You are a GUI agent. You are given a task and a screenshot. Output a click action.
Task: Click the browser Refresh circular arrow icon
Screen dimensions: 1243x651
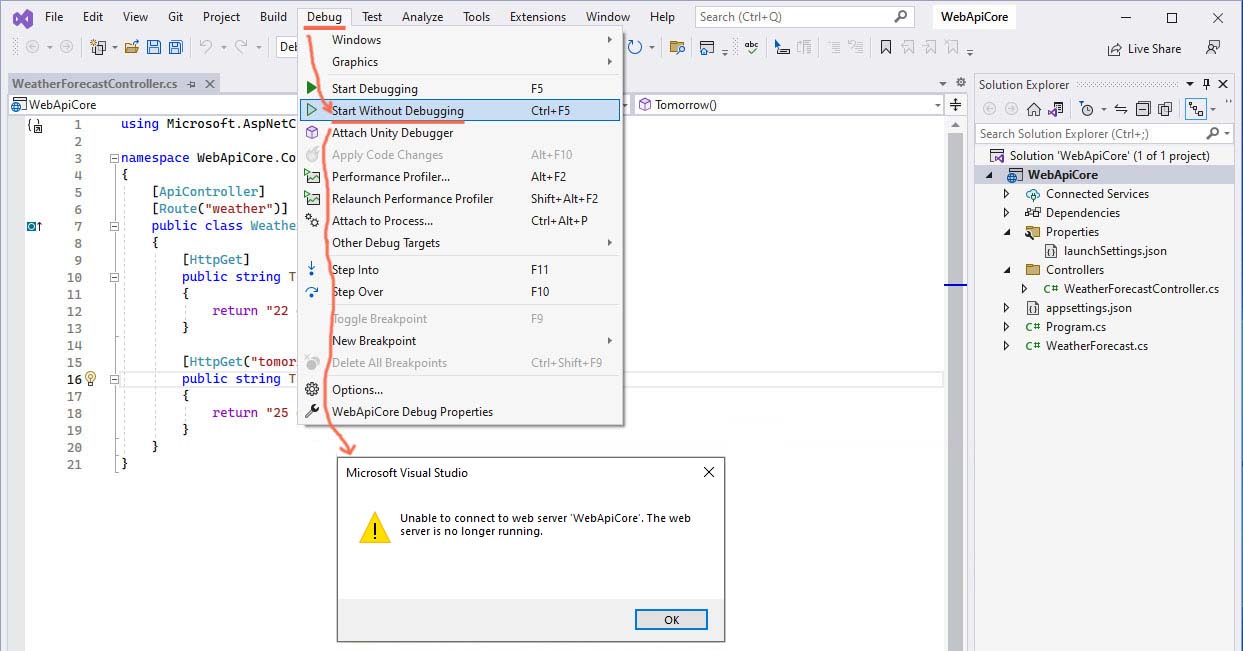coord(636,47)
